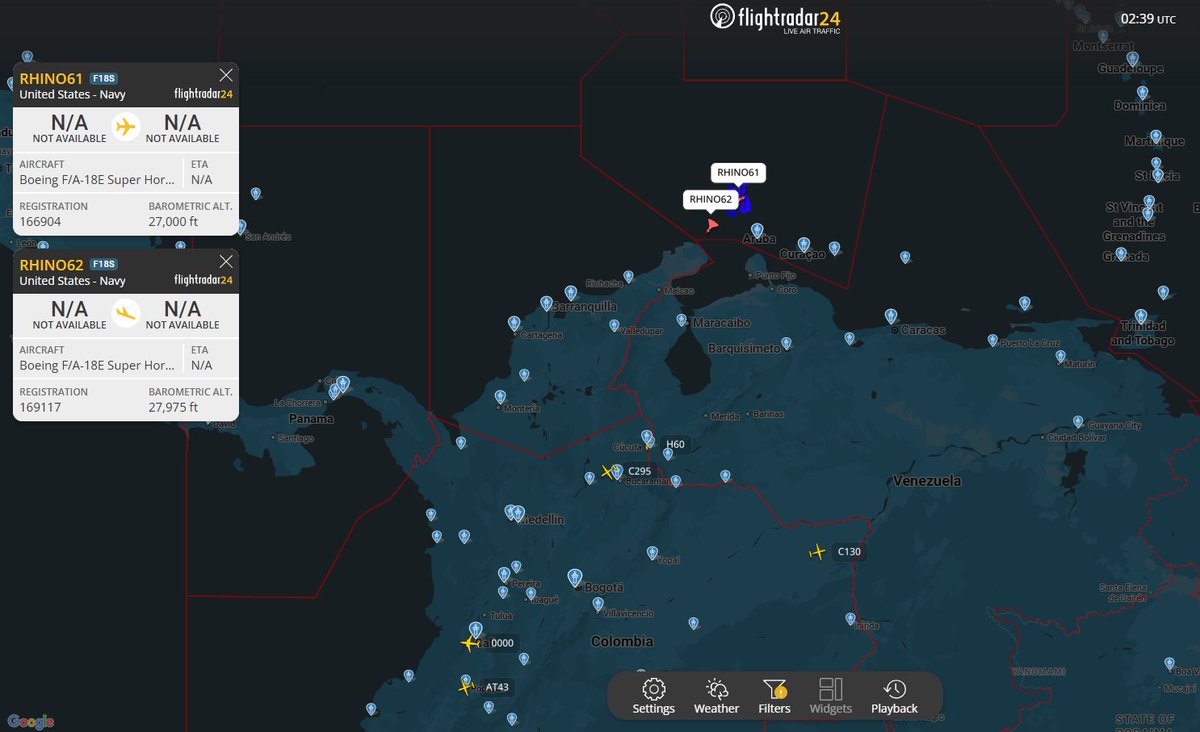The height and width of the screenshot is (732, 1200).
Task: Click the Venezuela country label
Action: 927,481
